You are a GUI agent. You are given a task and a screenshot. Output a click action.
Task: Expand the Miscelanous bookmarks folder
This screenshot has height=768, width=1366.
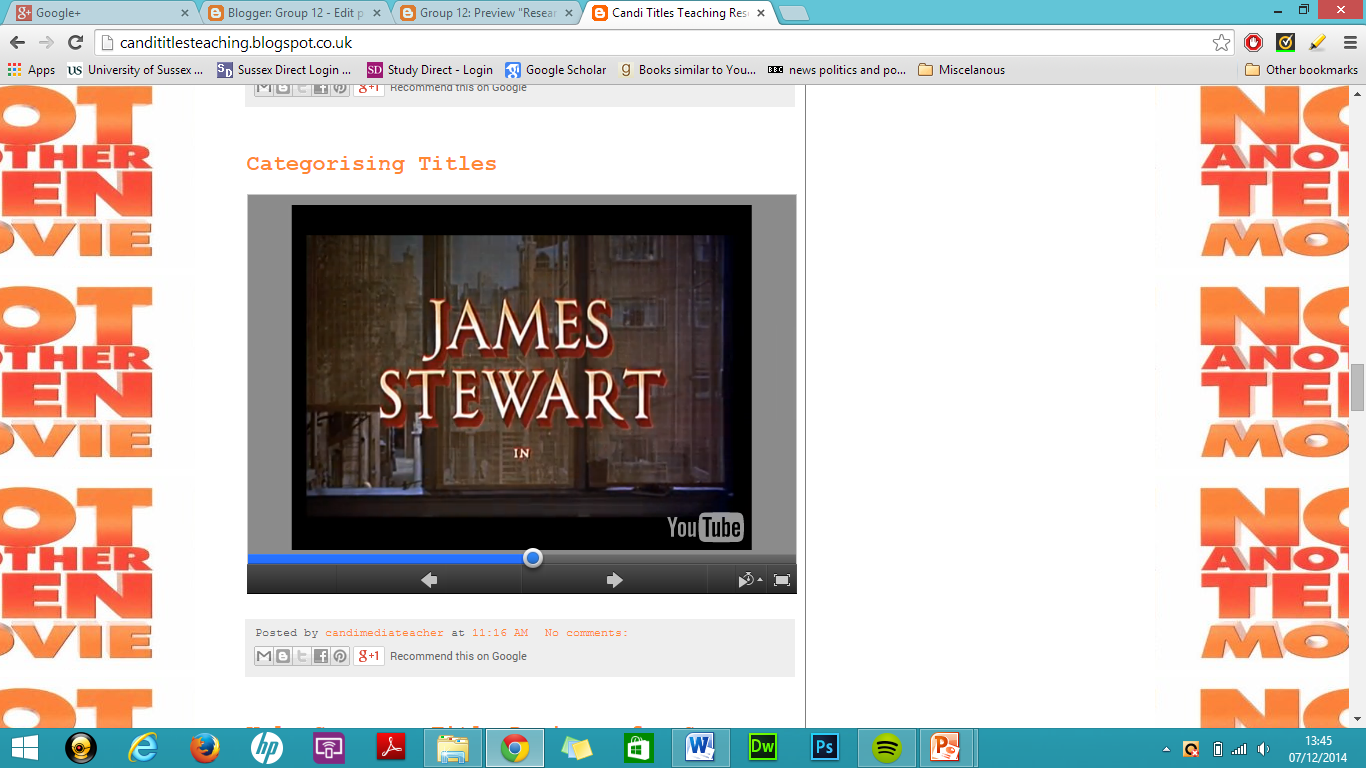click(x=961, y=70)
